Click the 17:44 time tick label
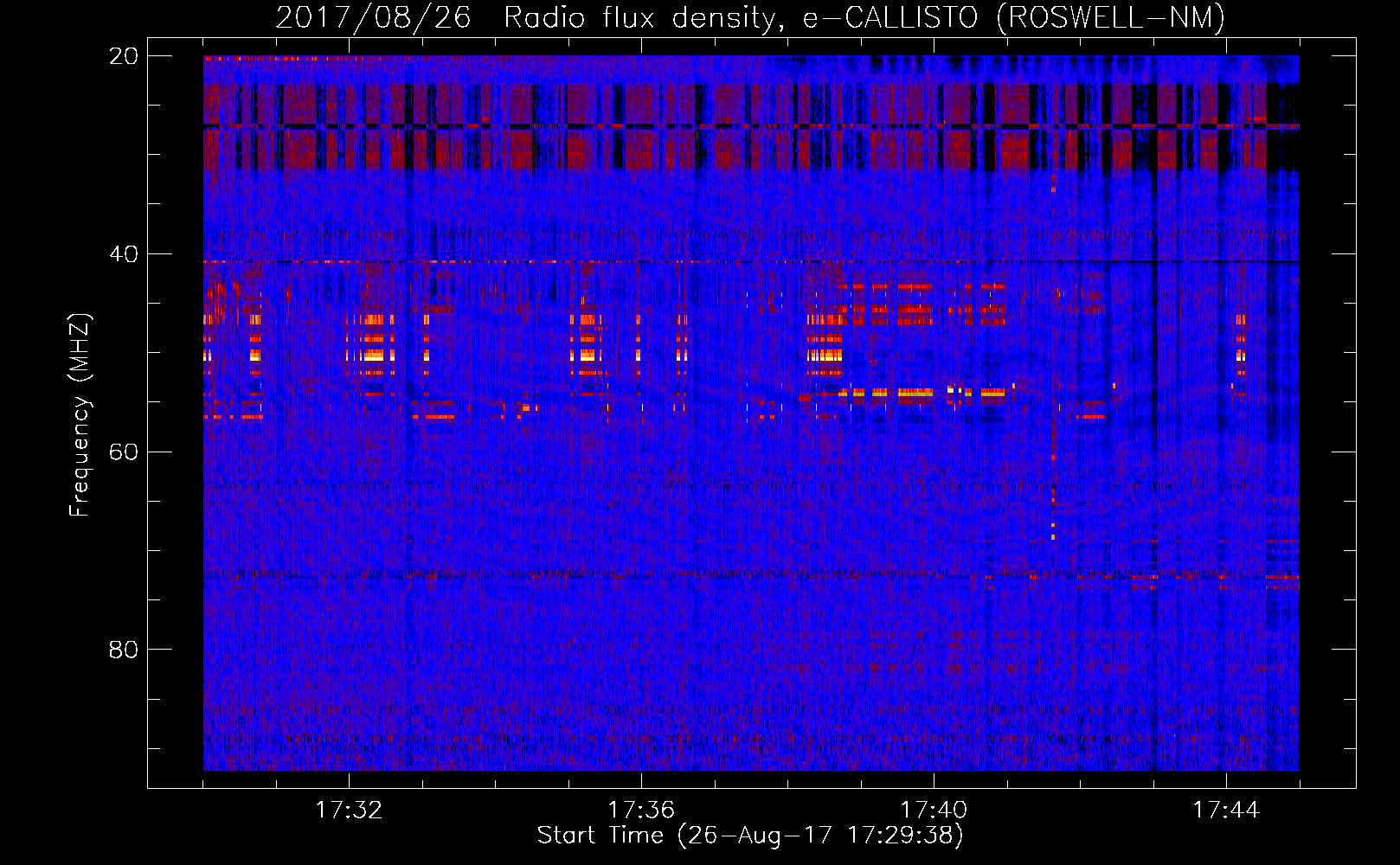 click(1226, 811)
